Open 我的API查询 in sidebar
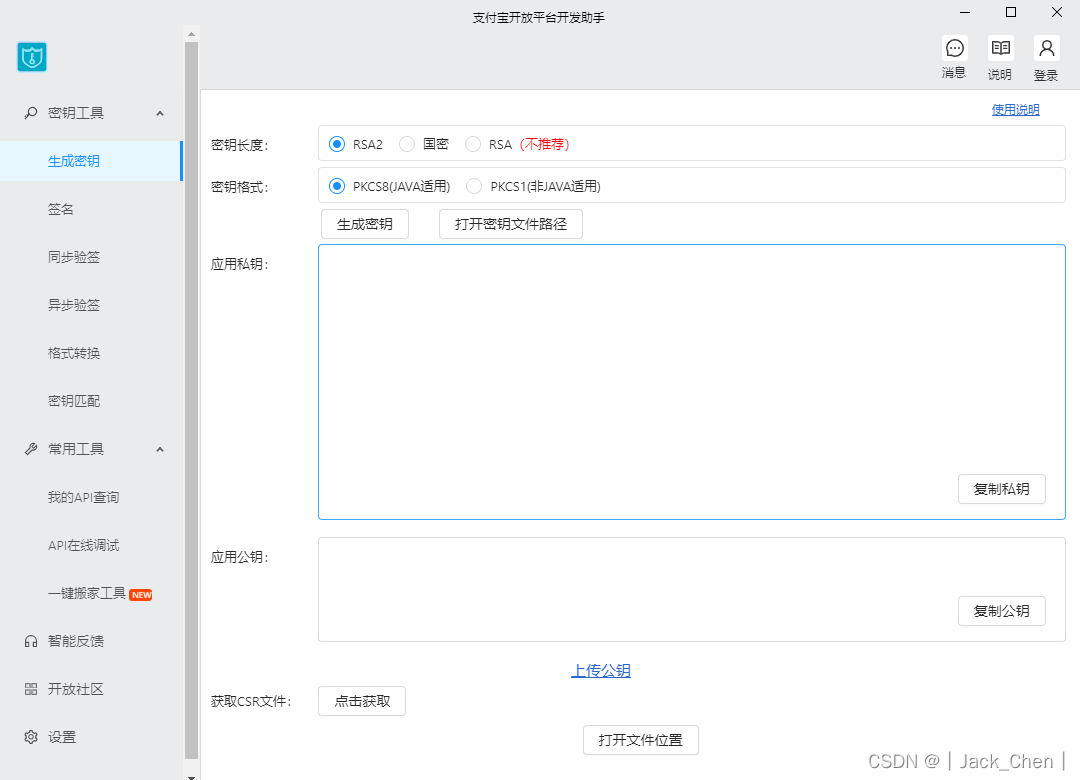Screen dimensions: 1080x780 click(91, 497)
